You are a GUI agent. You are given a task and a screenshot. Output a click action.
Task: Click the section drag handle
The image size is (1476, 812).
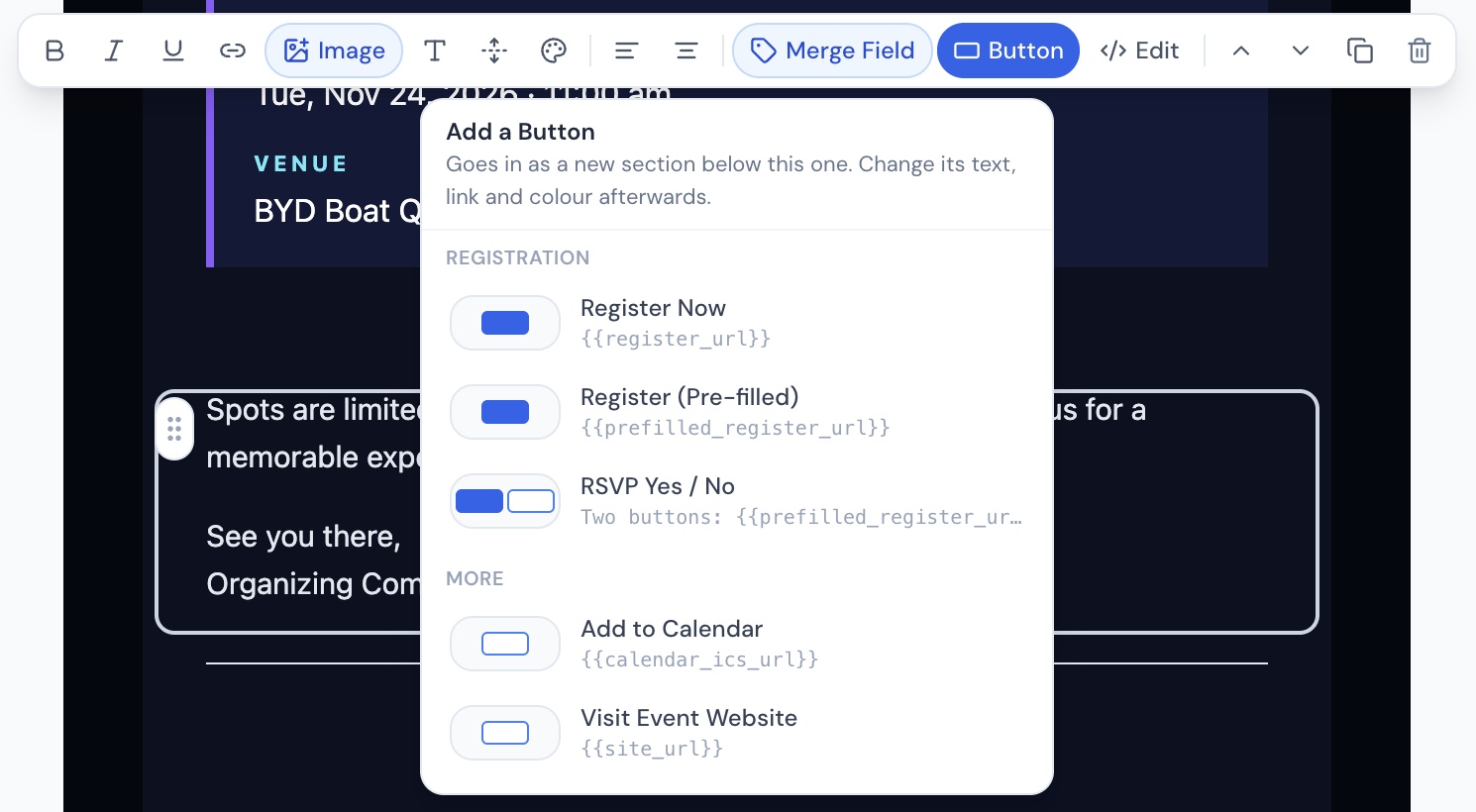pos(174,429)
